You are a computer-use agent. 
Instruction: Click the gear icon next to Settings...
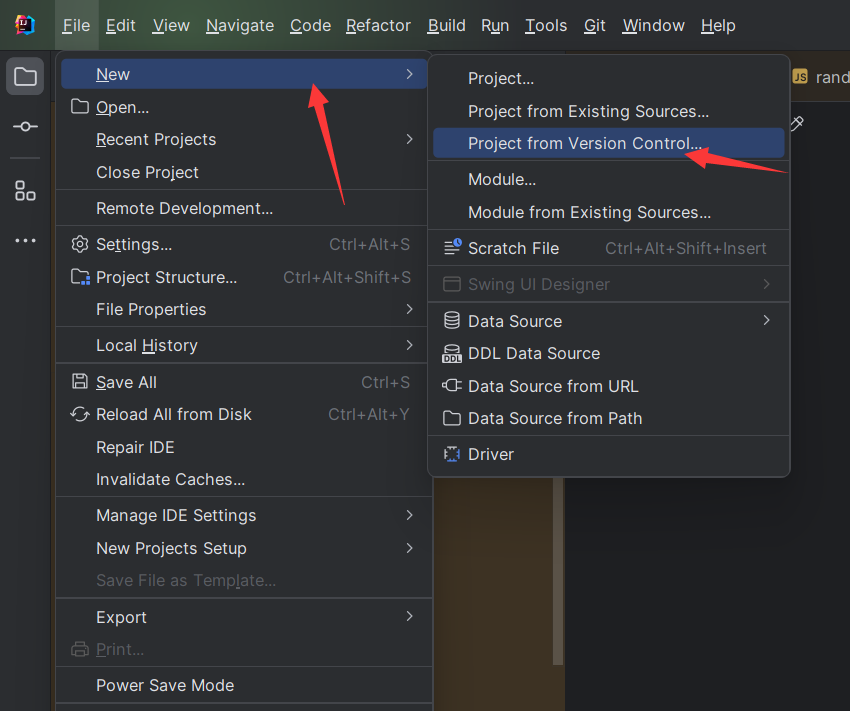(80, 244)
